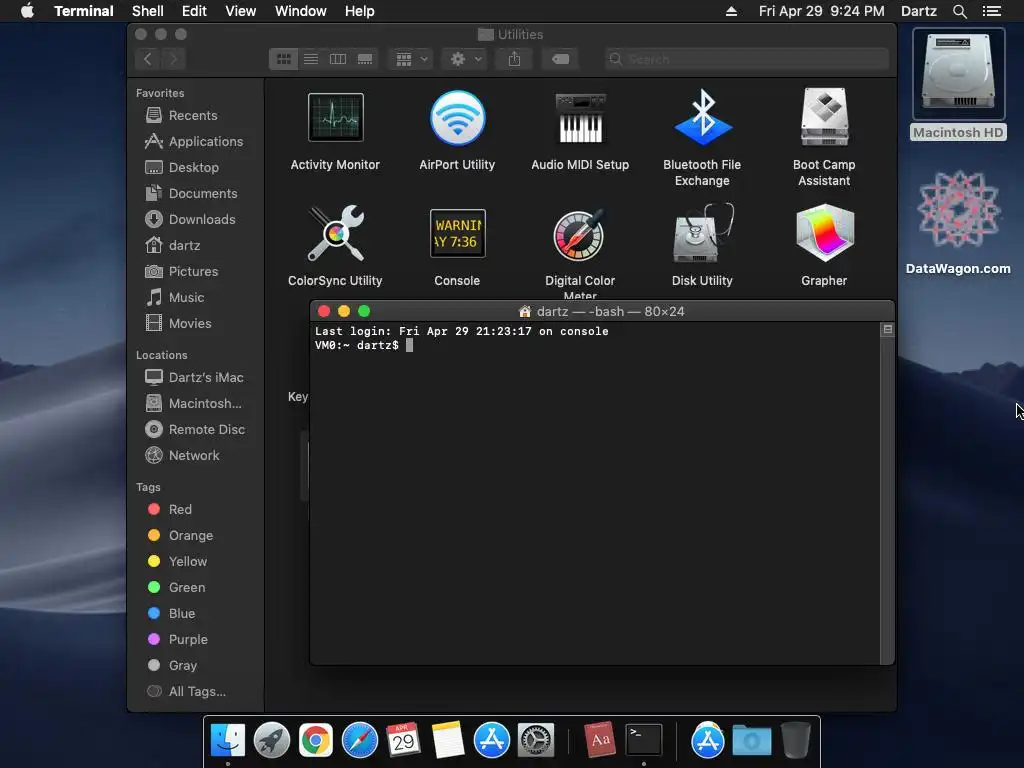Image resolution: width=1024 pixels, height=768 pixels.
Task: Open Dictionary in the Dock
Action: (600, 740)
